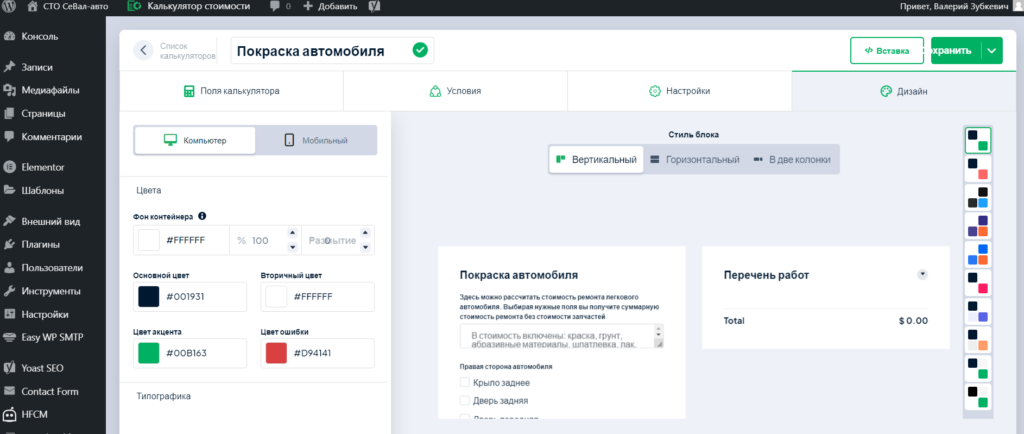This screenshot has height=434, width=1024.
Task: Click the Медиафайлы icon in sidebar
Action: click(10, 90)
